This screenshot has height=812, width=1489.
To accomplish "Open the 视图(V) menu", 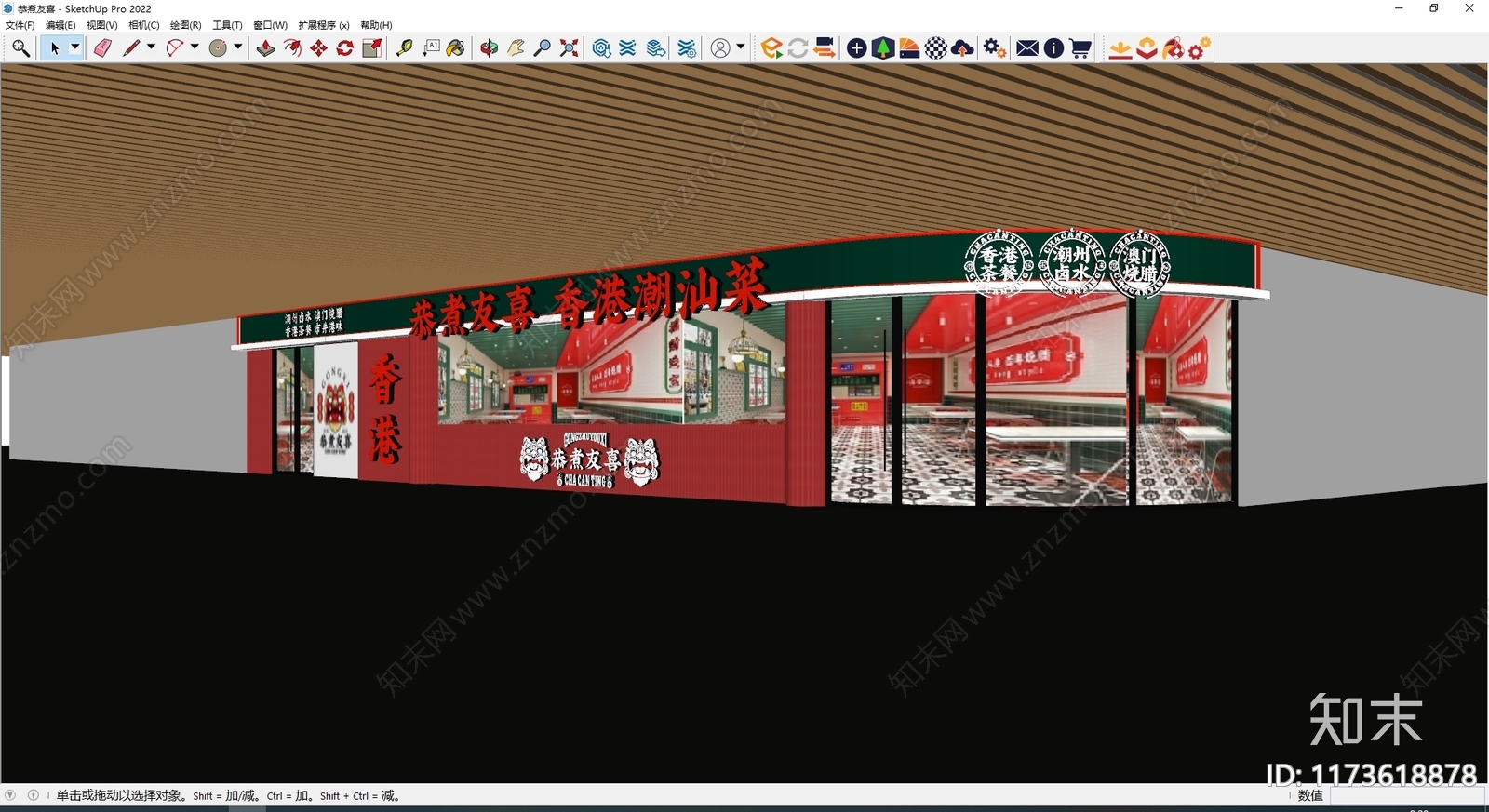I will (102, 25).
